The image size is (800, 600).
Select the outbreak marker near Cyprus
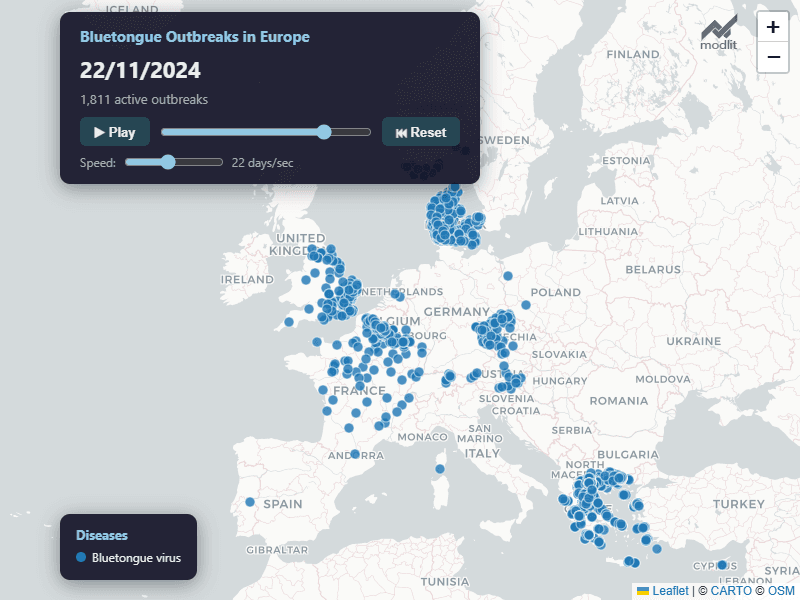[722, 565]
